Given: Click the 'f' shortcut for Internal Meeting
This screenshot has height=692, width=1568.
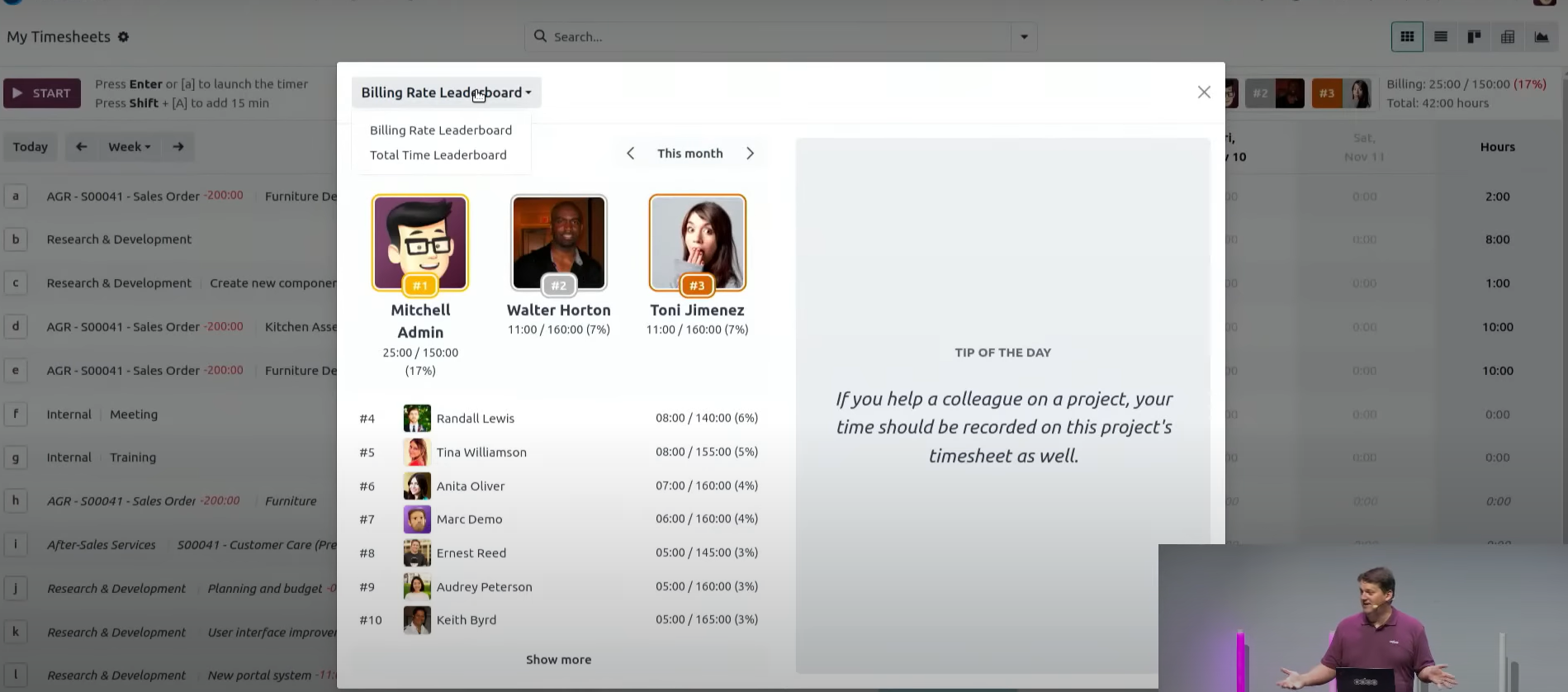Looking at the screenshot, I should pos(16,415).
